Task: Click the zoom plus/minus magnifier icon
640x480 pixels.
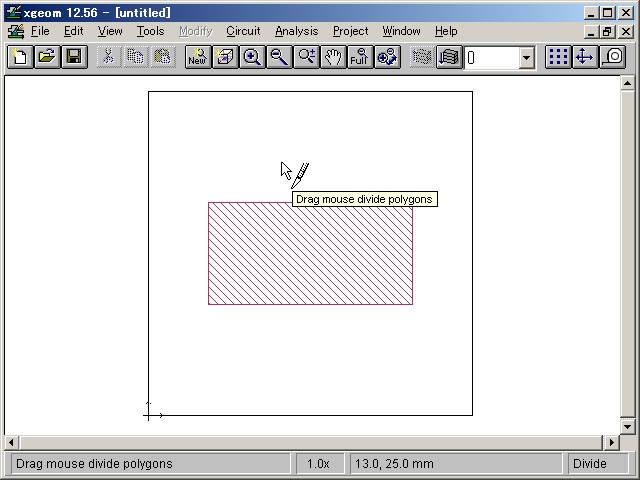Action: coord(306,57)
